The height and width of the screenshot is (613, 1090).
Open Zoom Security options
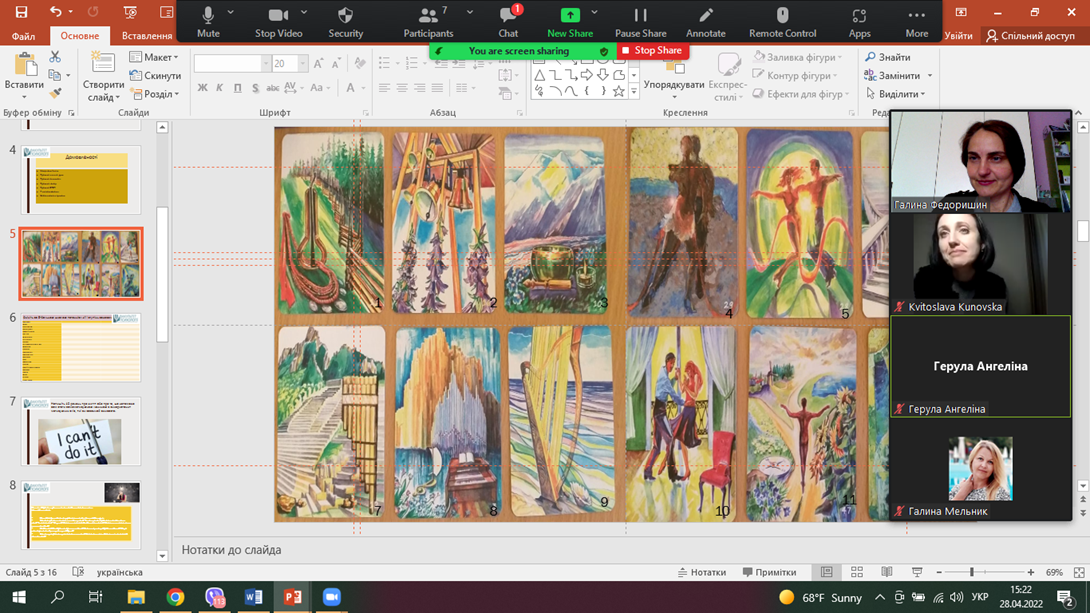(x=345, y=22)
